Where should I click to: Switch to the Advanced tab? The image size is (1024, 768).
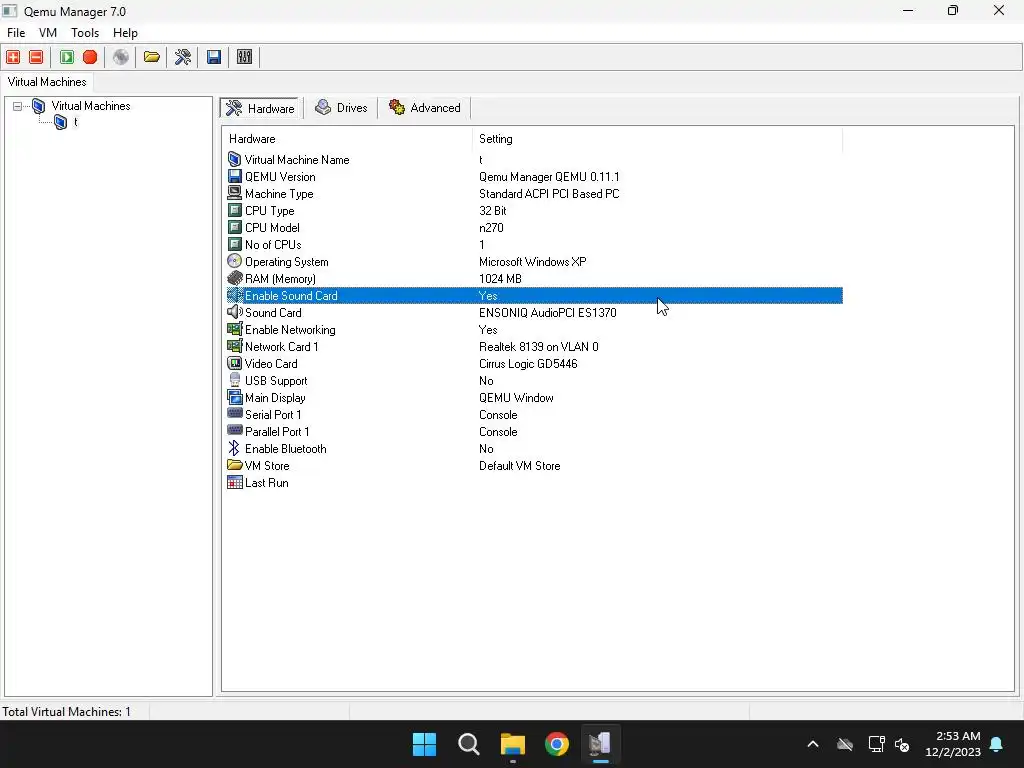pos(424,108)
